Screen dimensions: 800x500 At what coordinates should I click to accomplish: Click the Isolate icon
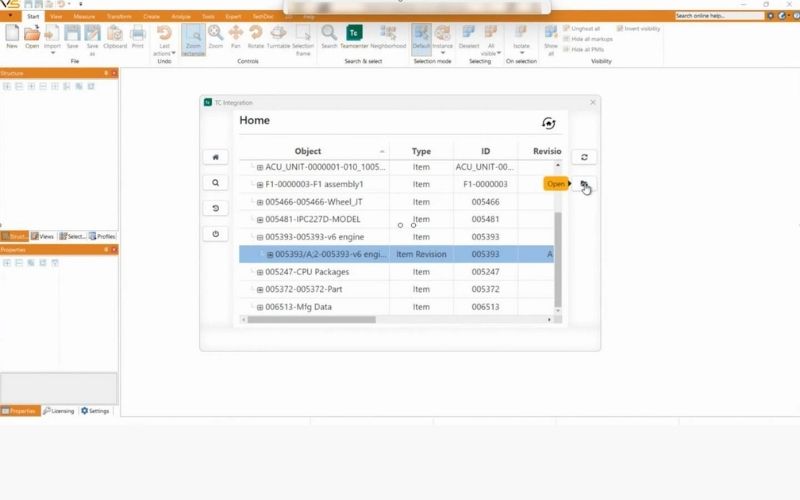pos(521,34)
